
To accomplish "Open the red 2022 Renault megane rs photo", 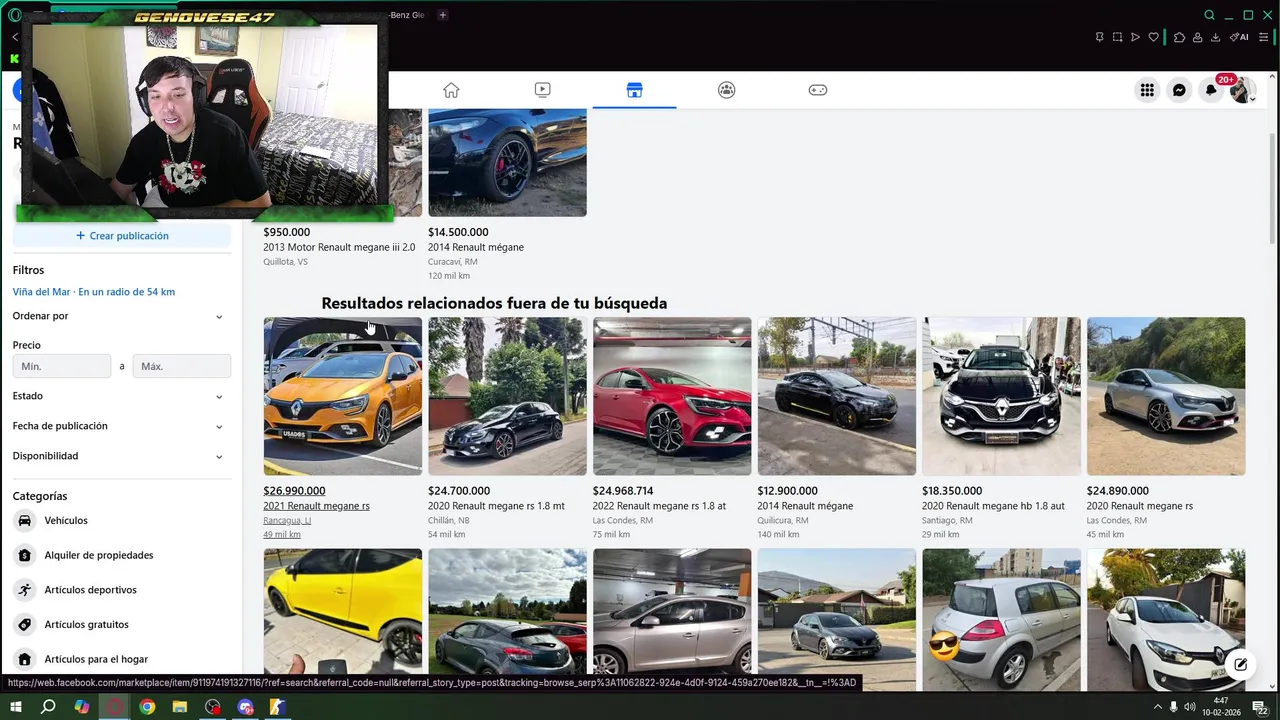I will pos(672,396).
